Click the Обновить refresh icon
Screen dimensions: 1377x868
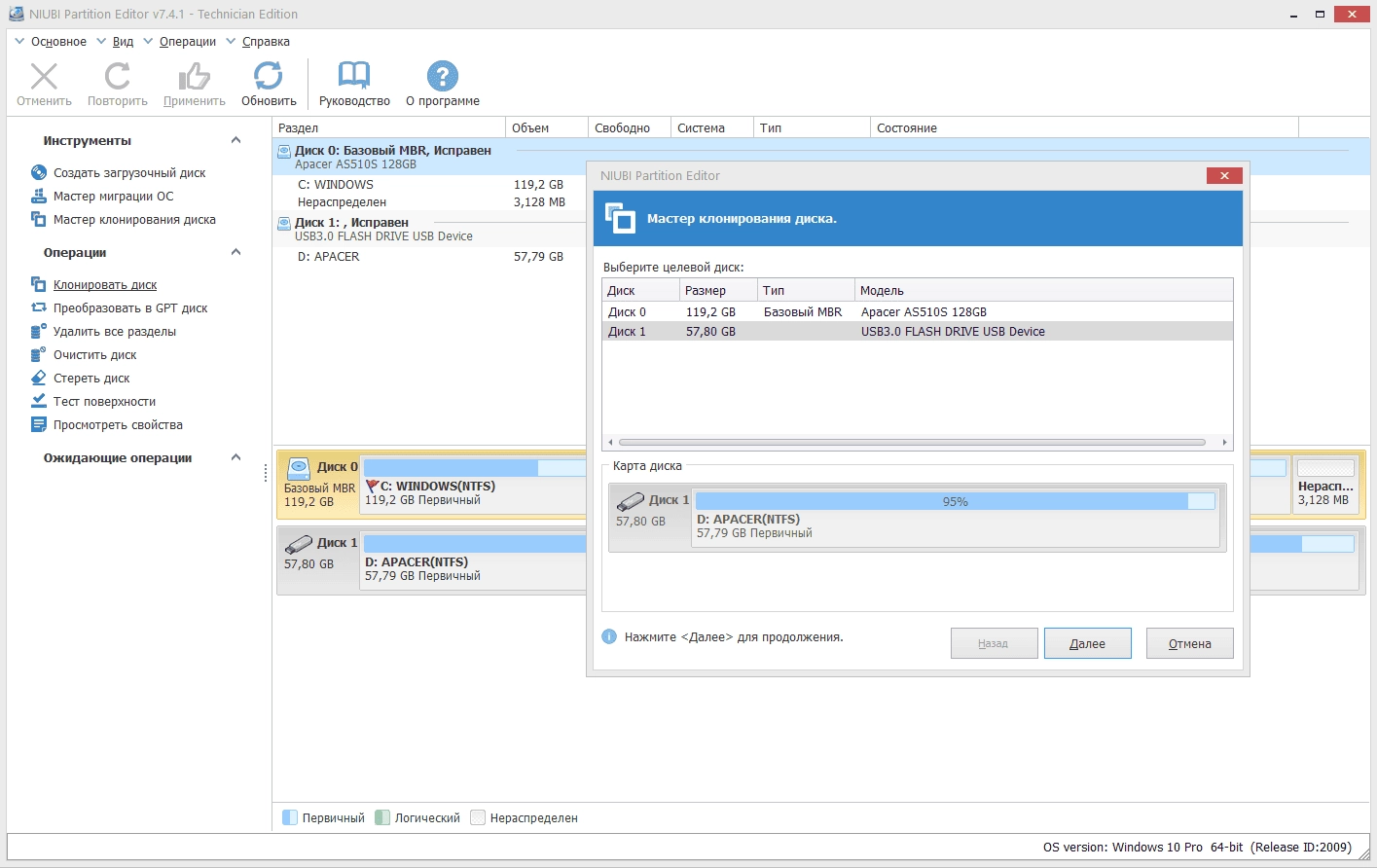pos(269,76)
